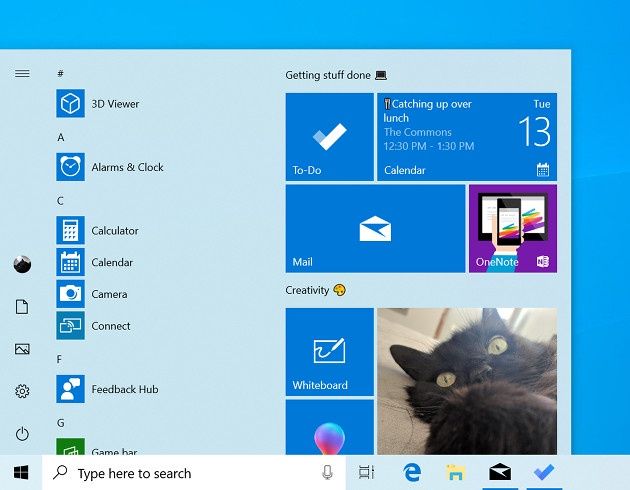Screen dimensions: 630x490
Task: Click 'Catching up over lunch' event text
Action: pos(428,111)
